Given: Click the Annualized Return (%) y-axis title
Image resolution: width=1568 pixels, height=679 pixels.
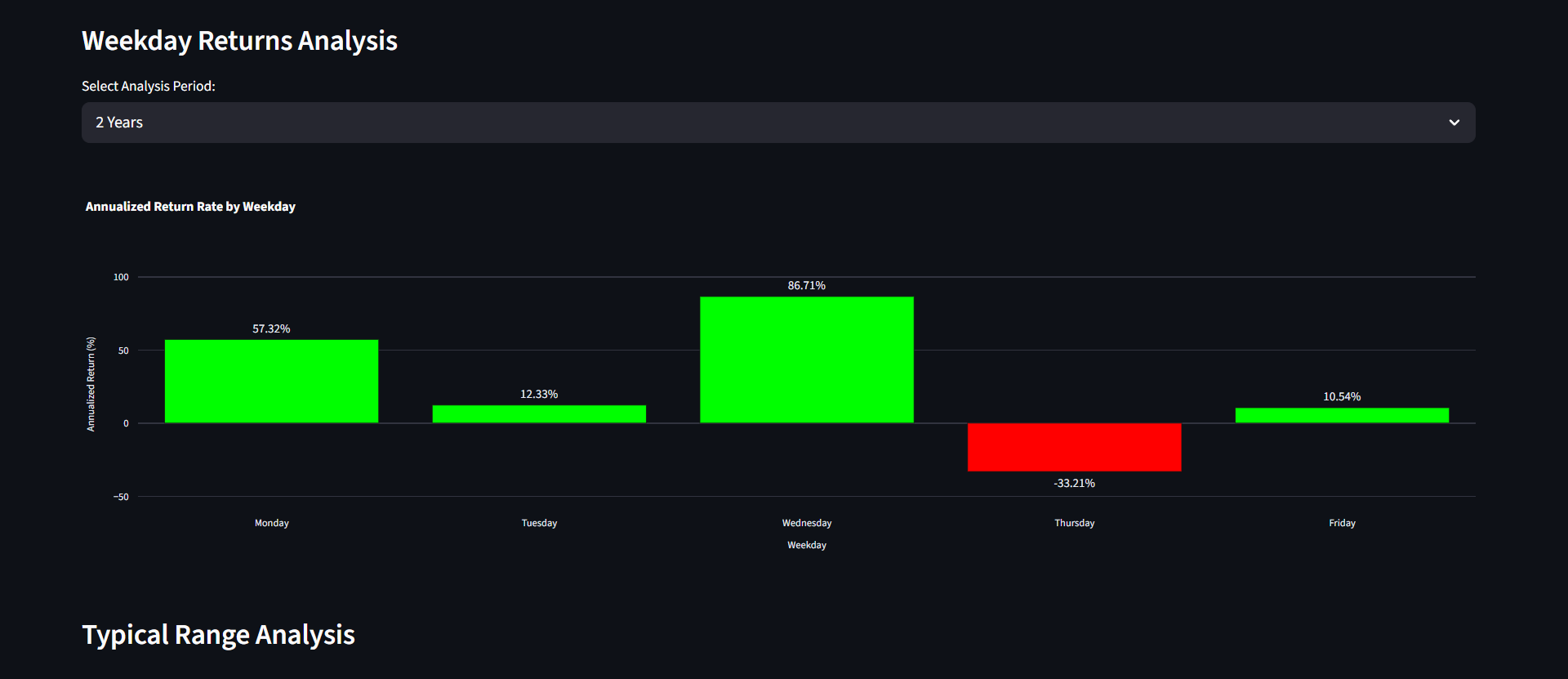Looking at the screenshot, I should pos(91,384).
